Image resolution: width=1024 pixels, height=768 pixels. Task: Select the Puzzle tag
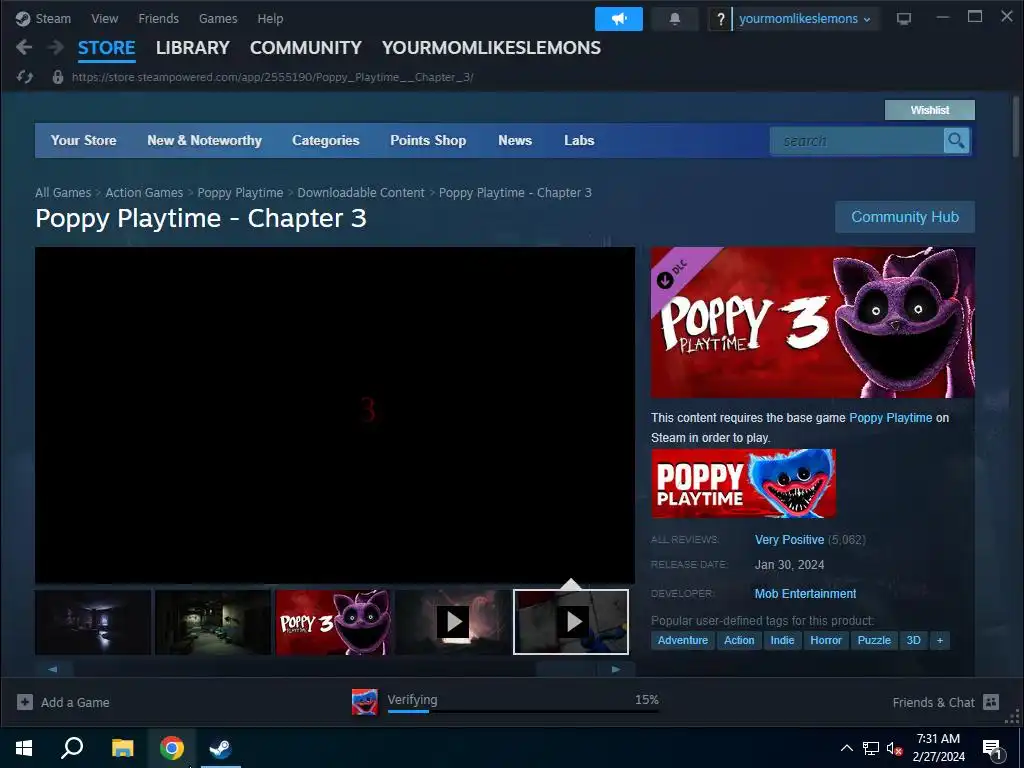click(x=874, y=640)
